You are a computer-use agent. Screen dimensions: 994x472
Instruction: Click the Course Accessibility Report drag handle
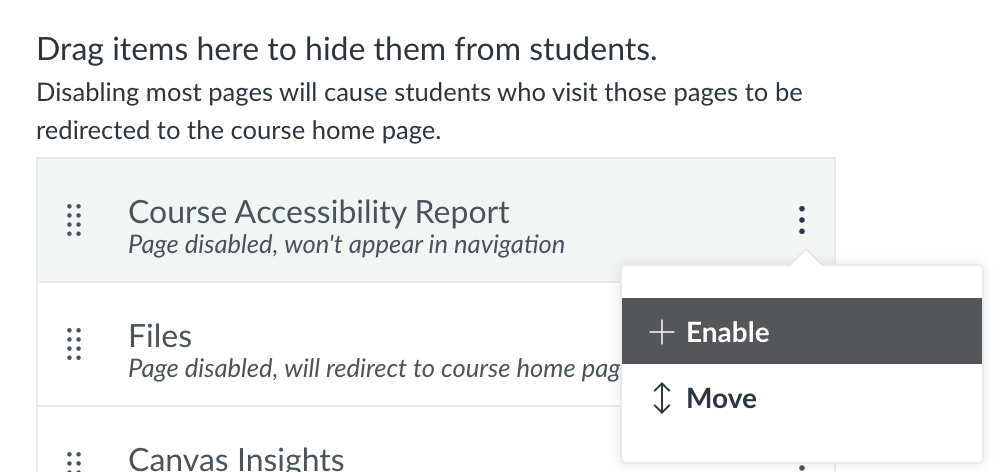(x=73, y=220)
